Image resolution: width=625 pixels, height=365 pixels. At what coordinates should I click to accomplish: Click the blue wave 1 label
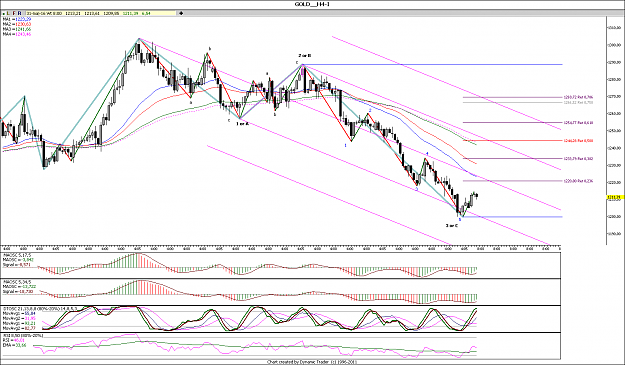[346, 145]
